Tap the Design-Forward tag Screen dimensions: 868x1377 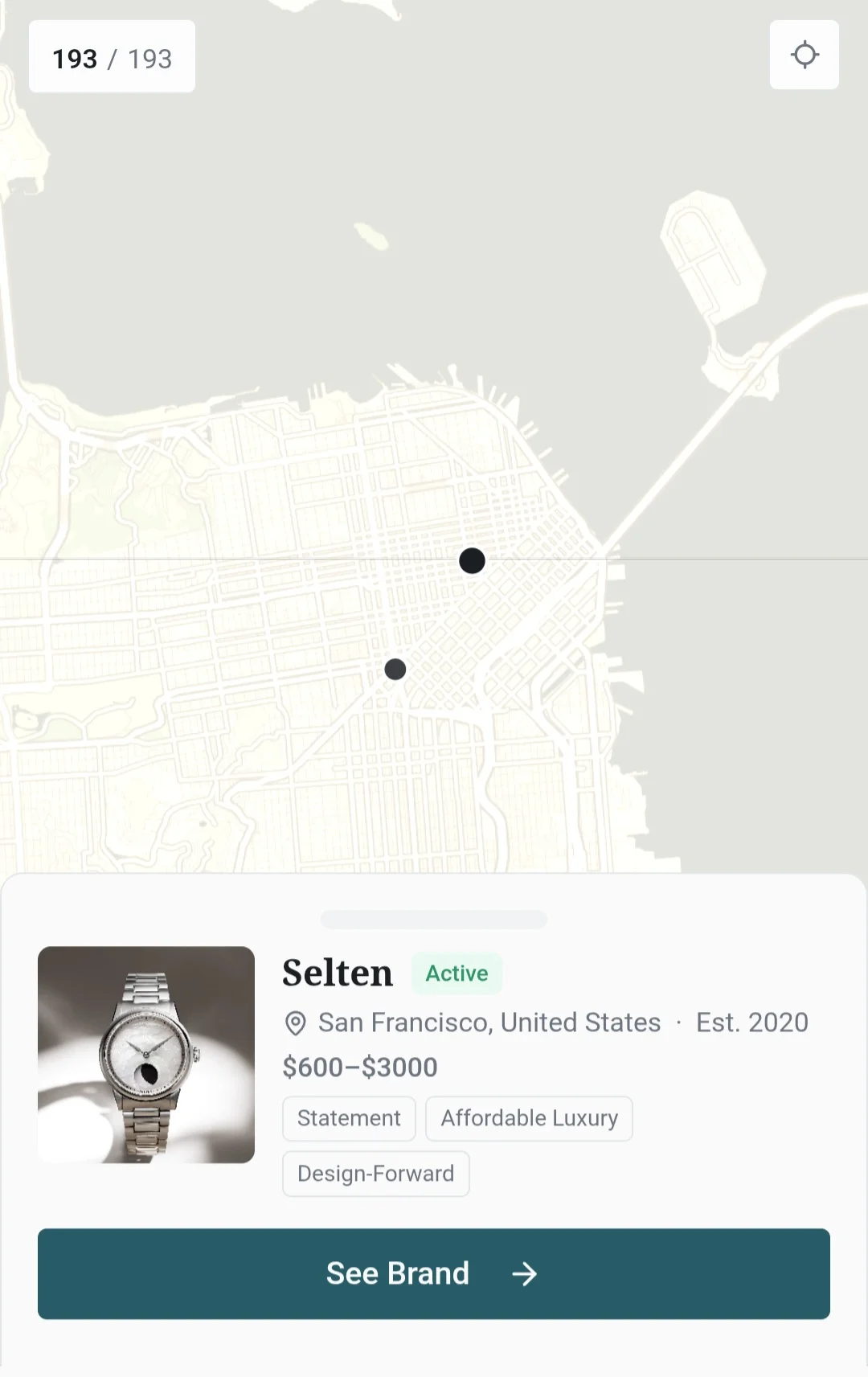coord(375,1174)
